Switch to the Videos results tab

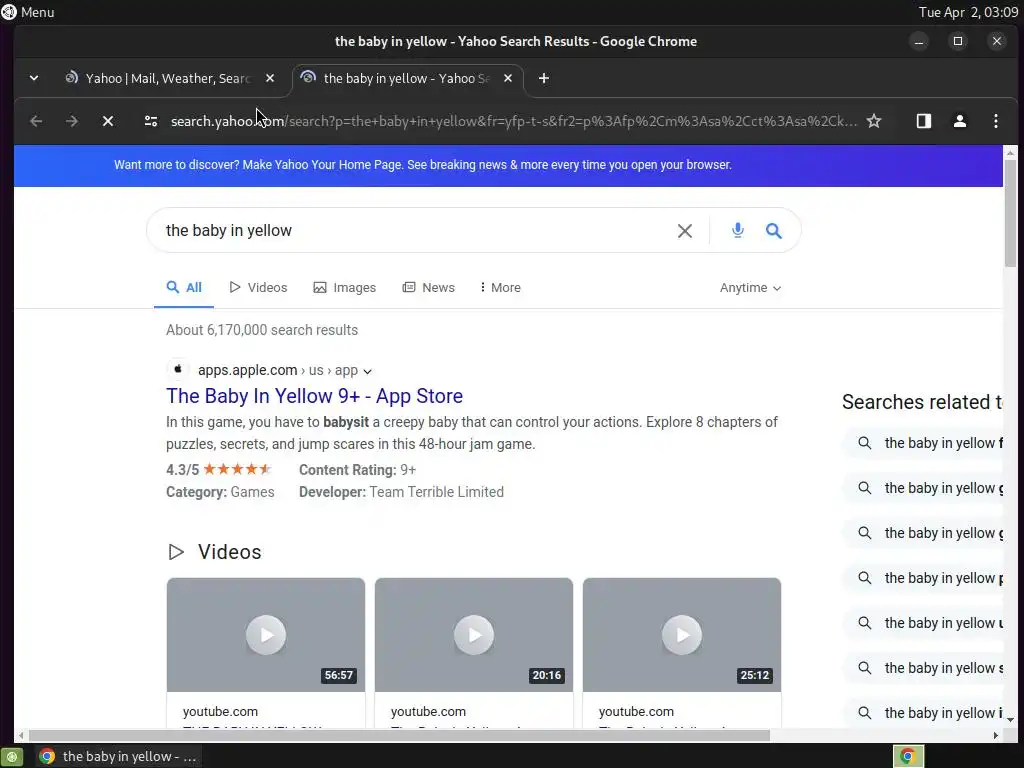pyautogui.click(x=259, y=287)
